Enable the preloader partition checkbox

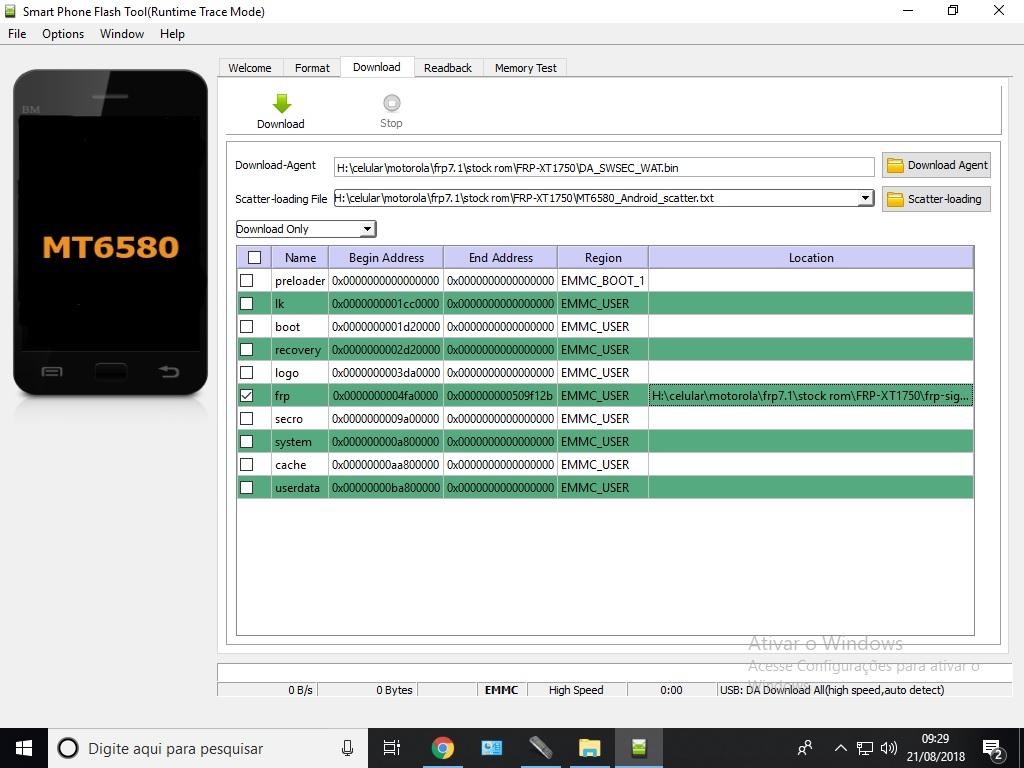click(x=247, y=281)
